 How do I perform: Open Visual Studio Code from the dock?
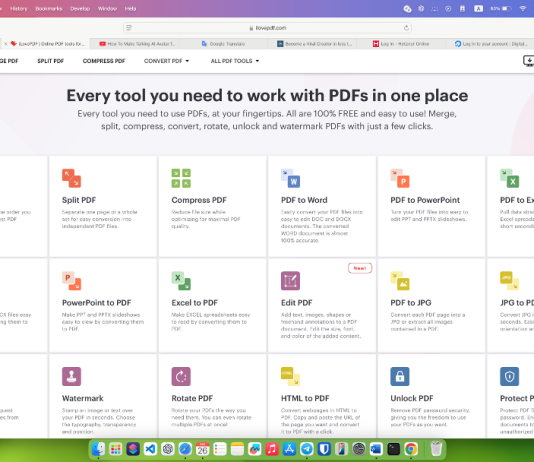[150, 449]
